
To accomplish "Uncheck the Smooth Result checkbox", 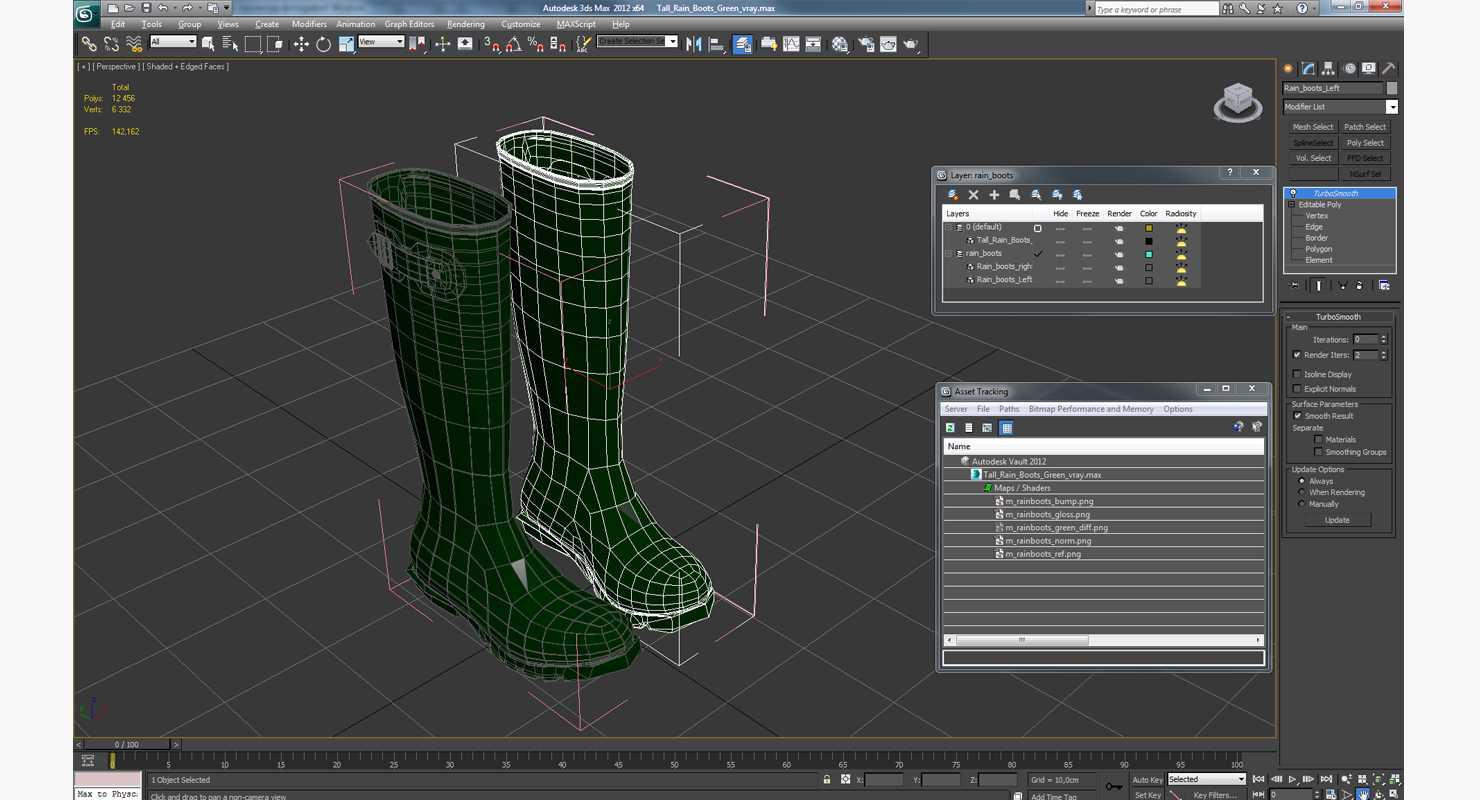I will (x=1297, y=416).
